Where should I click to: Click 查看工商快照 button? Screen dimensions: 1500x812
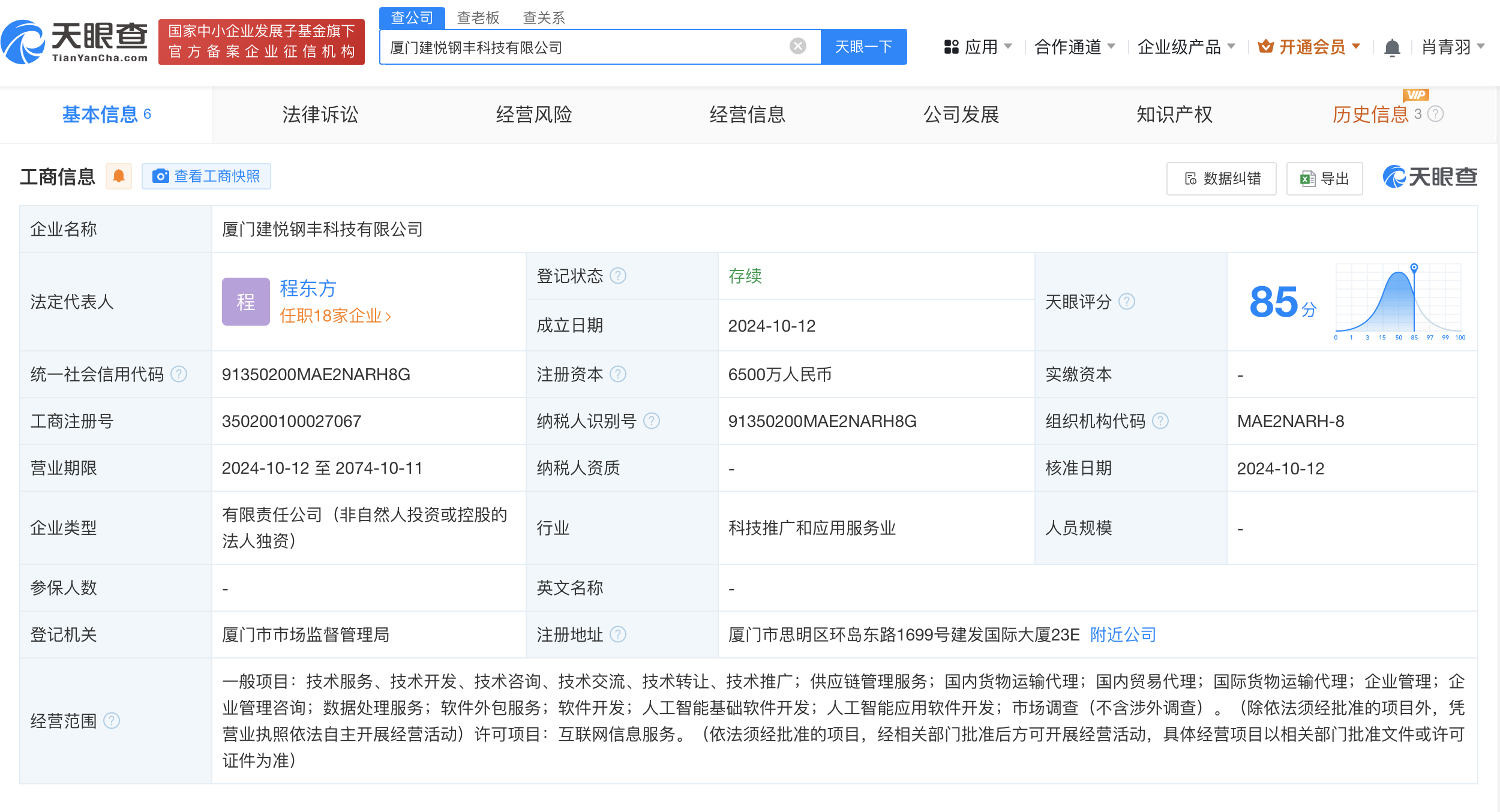pos(206,176)
